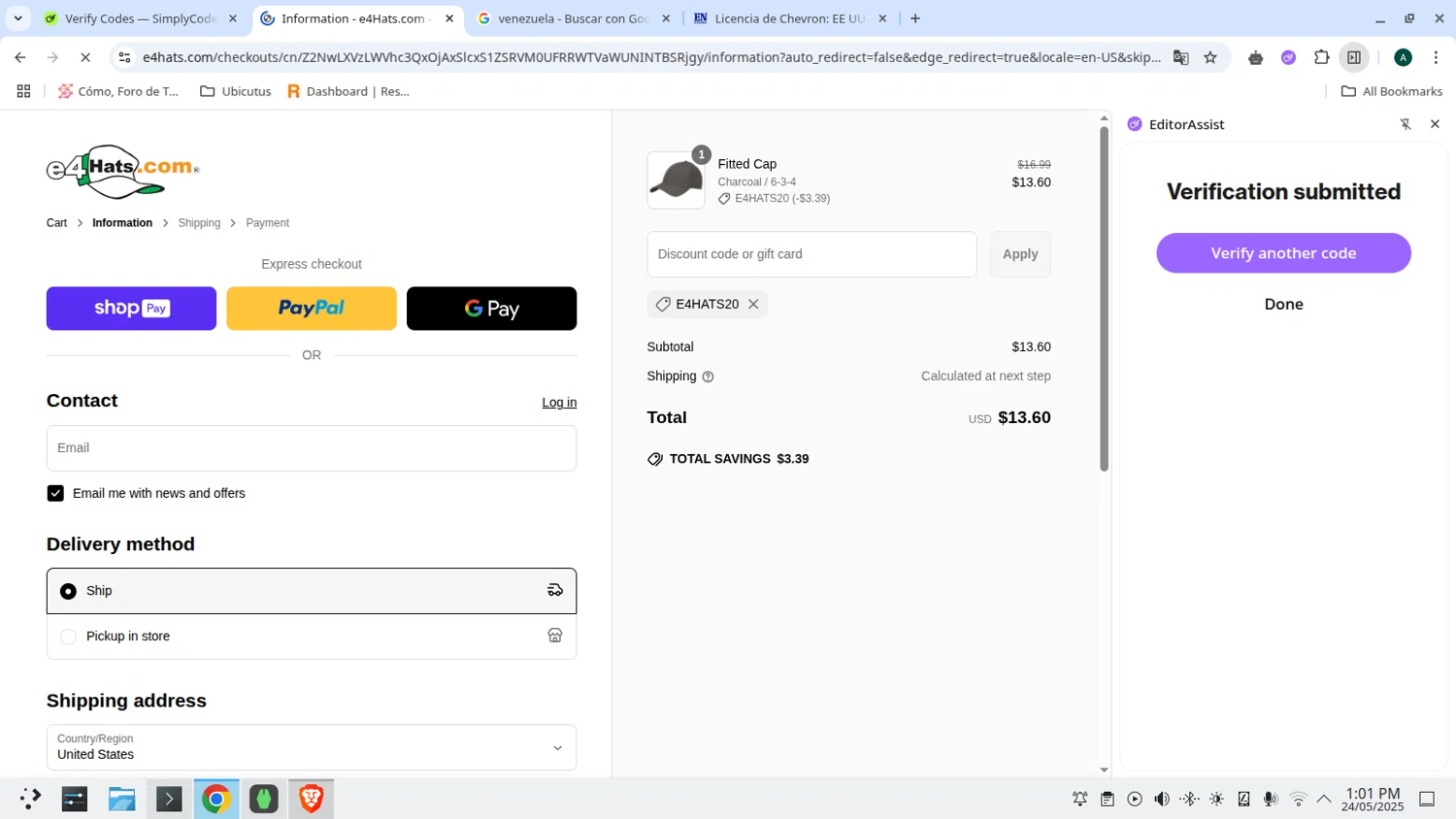Click the Shipping help question icon

click(x=708, y=377)
